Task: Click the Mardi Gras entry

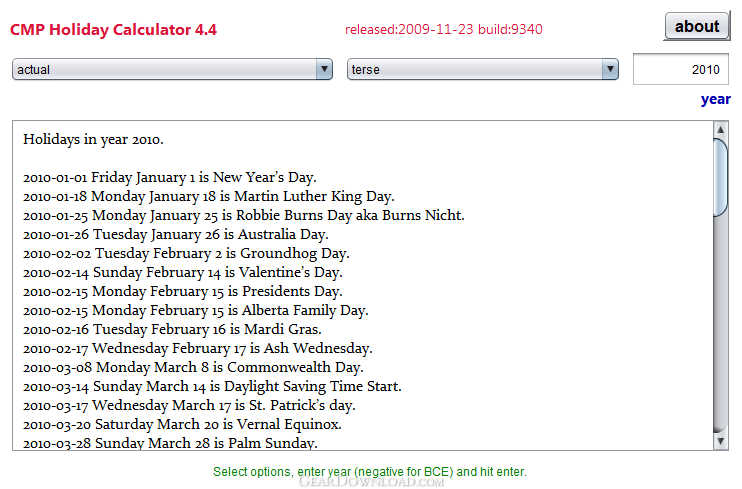Action: pyautogui.click(x=172, y=329)
